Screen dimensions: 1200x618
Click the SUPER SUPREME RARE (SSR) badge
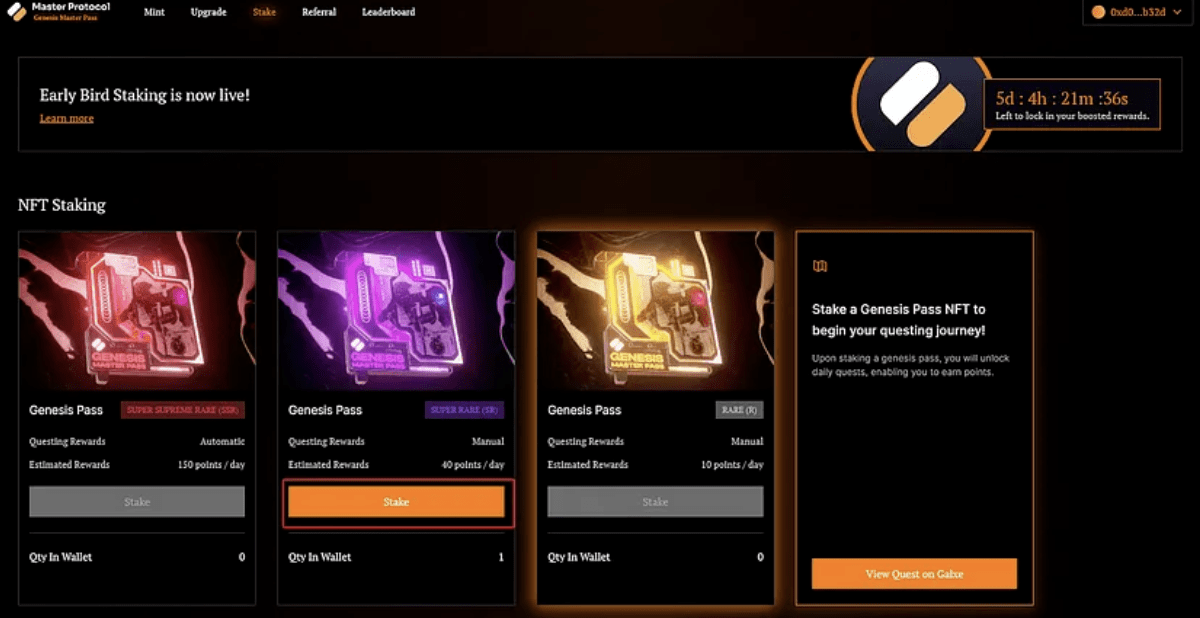pyautogui.click(x=183, y=410)
